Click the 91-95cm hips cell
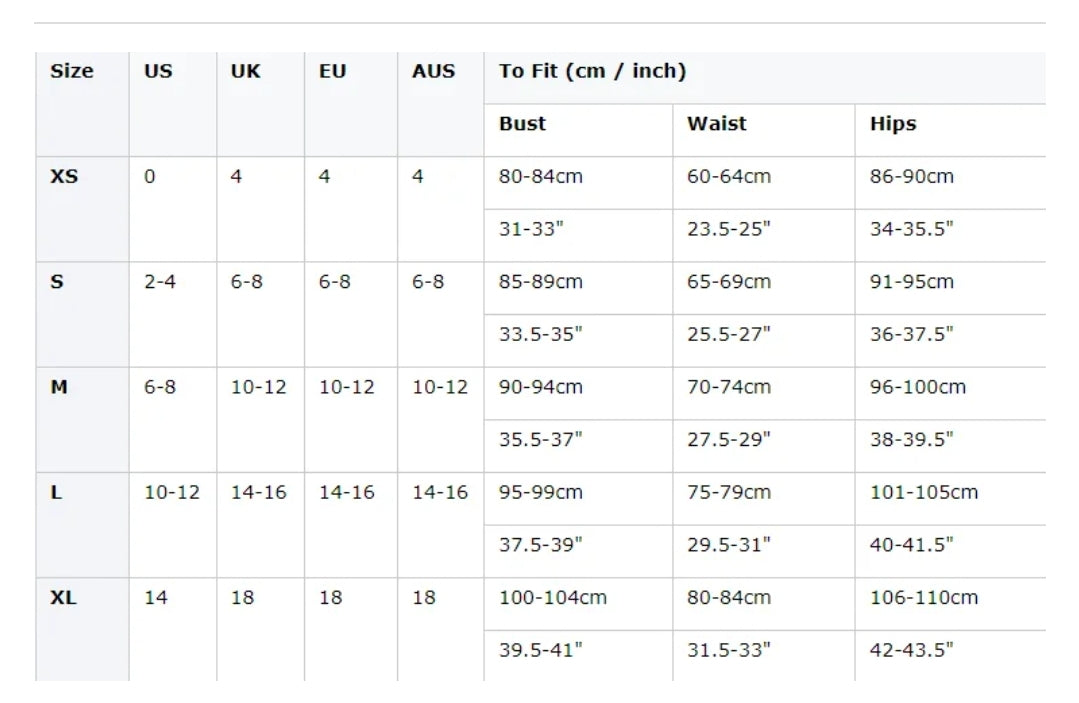The width and height of the screenshot is (1079, 703). point(912,282)
